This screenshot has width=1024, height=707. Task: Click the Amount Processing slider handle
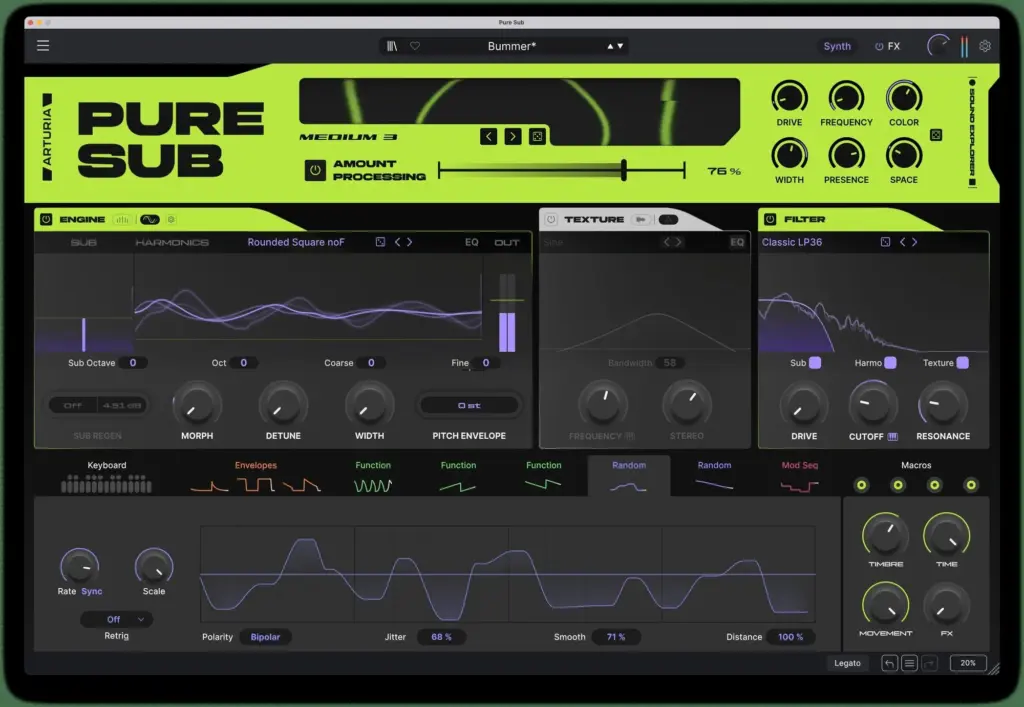click(x=624, y=170)
